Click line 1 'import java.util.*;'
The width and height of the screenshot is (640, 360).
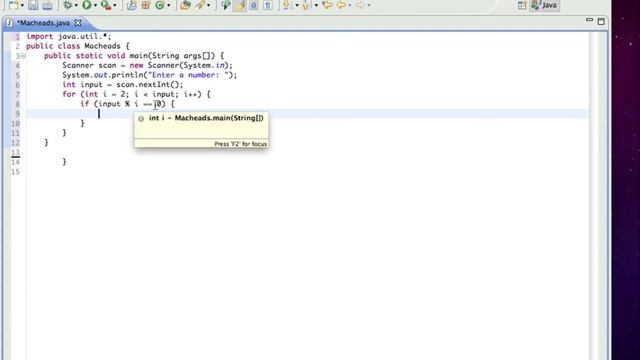click(x=69, y=36)
